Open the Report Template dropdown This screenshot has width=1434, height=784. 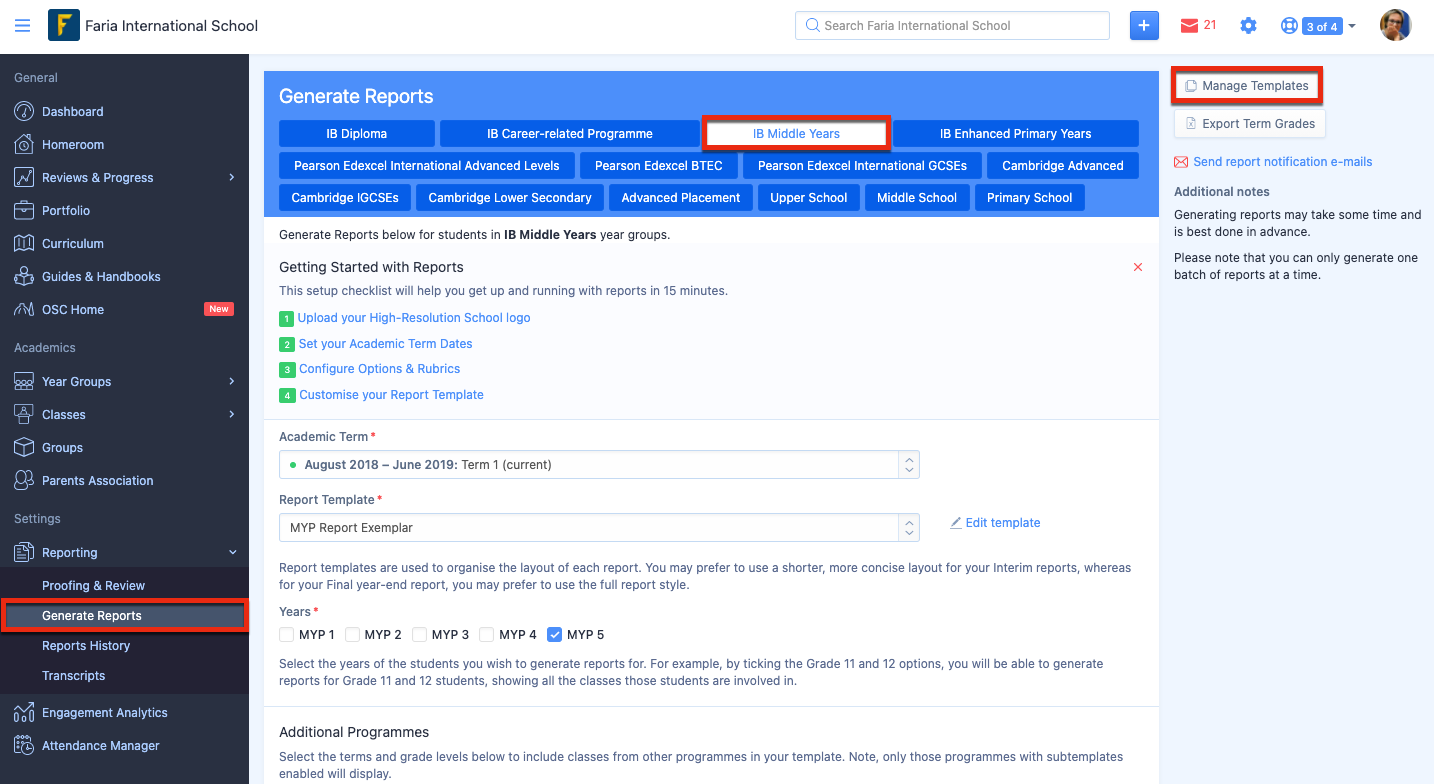point(599,527)
